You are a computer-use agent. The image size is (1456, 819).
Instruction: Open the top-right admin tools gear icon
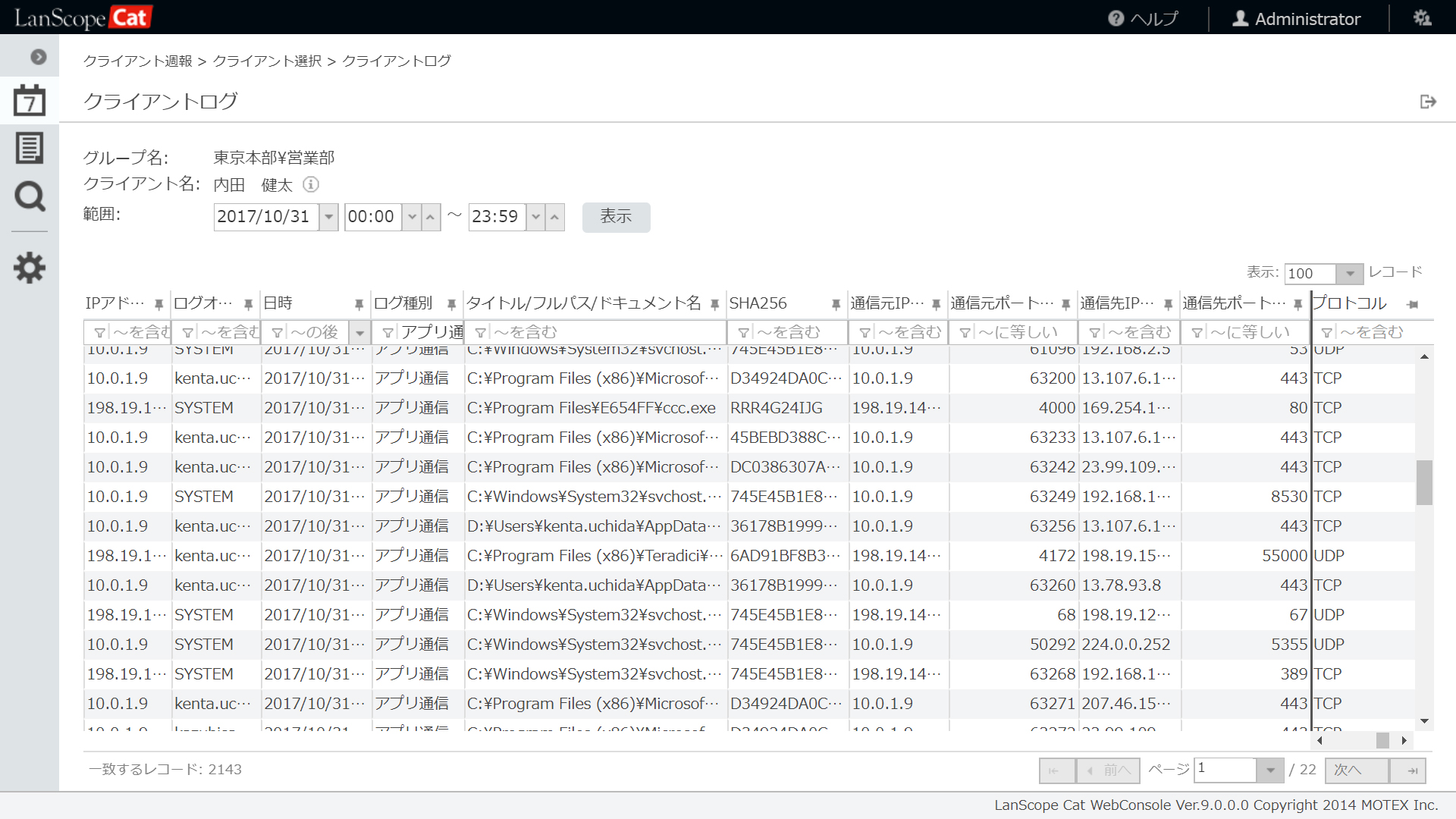[1422, 18]
